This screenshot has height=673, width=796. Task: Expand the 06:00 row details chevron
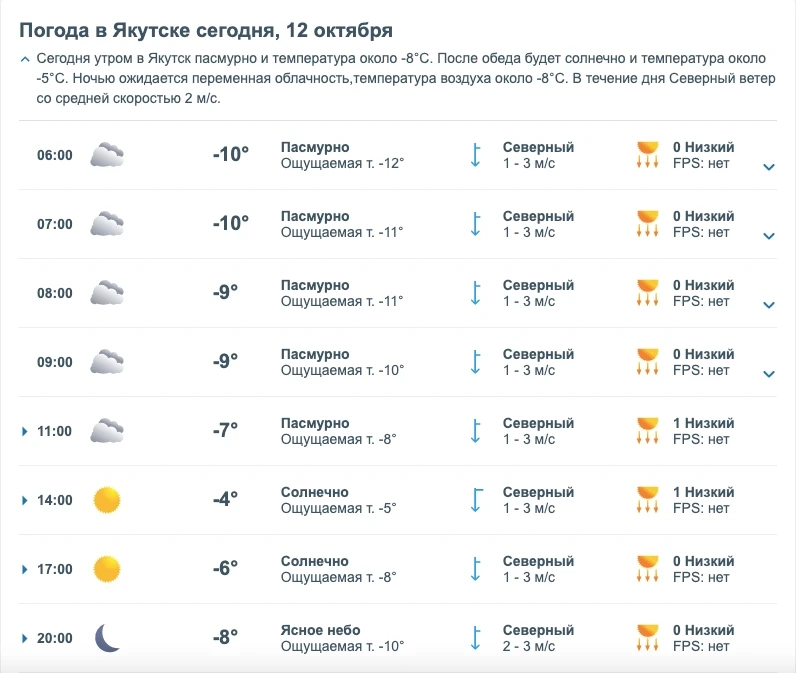769,167
